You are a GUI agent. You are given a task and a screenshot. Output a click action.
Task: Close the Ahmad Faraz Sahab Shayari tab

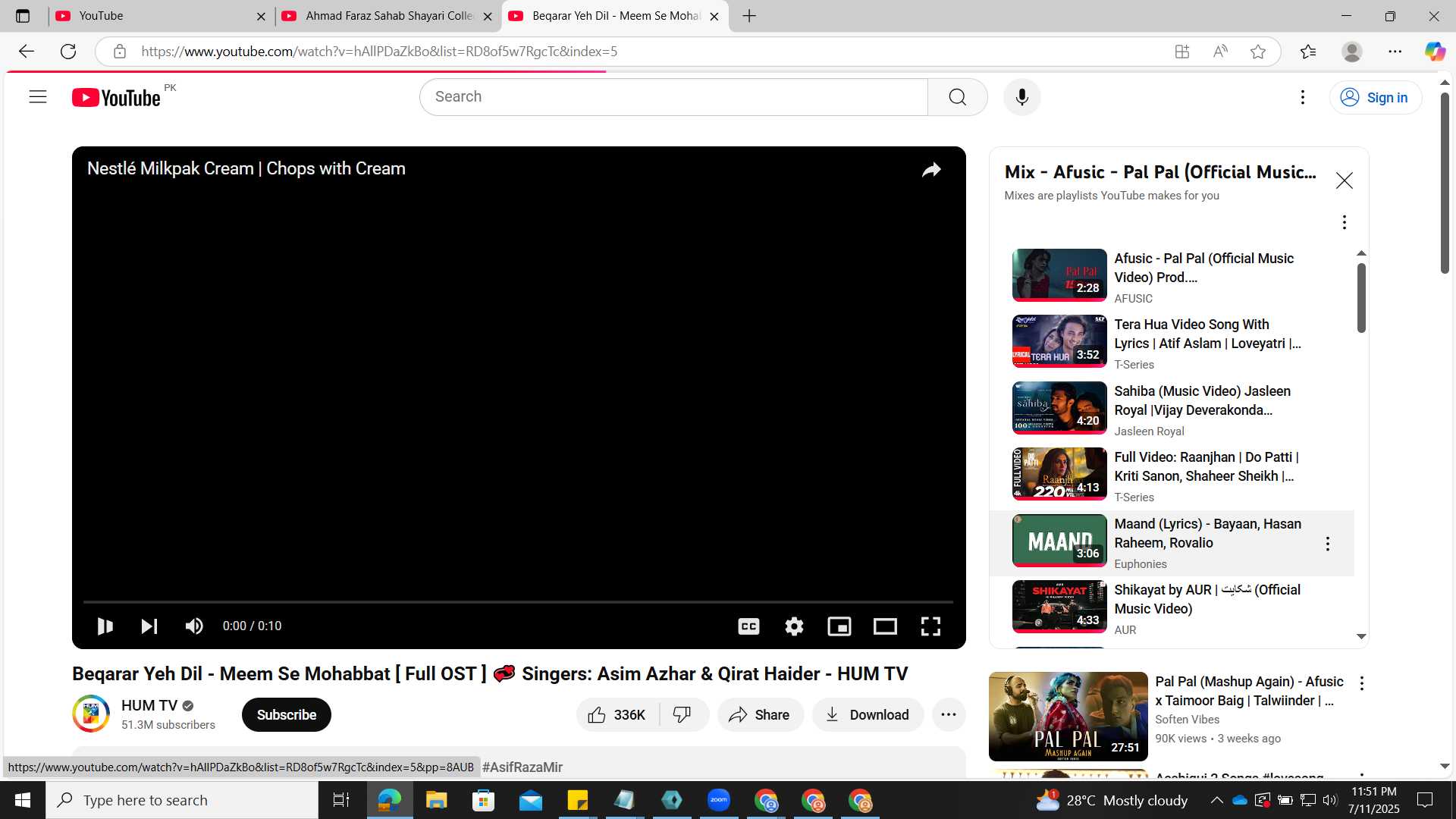(487, 16)
